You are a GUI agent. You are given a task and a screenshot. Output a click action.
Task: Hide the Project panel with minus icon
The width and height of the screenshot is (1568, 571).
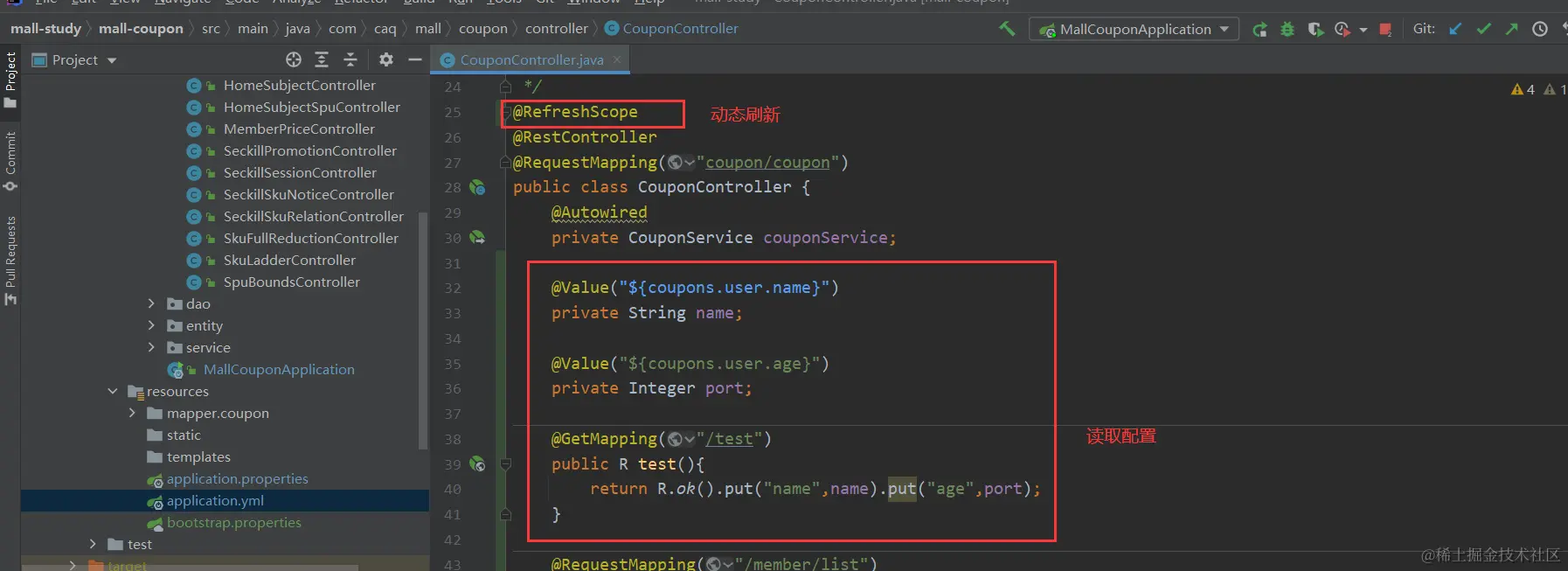click(415, 59)
